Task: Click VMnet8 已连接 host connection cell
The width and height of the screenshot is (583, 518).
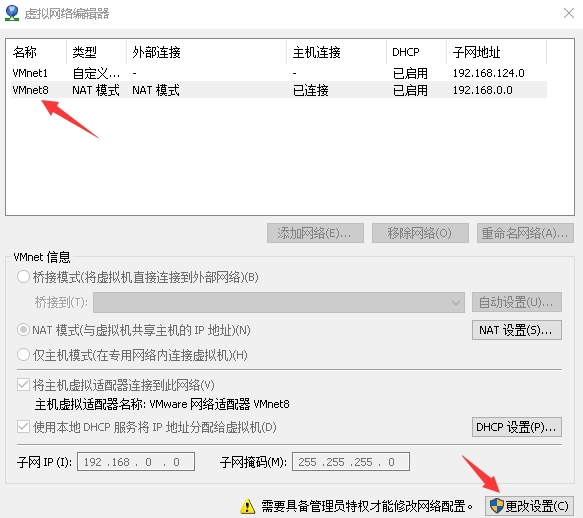Action: coord(310,90)
